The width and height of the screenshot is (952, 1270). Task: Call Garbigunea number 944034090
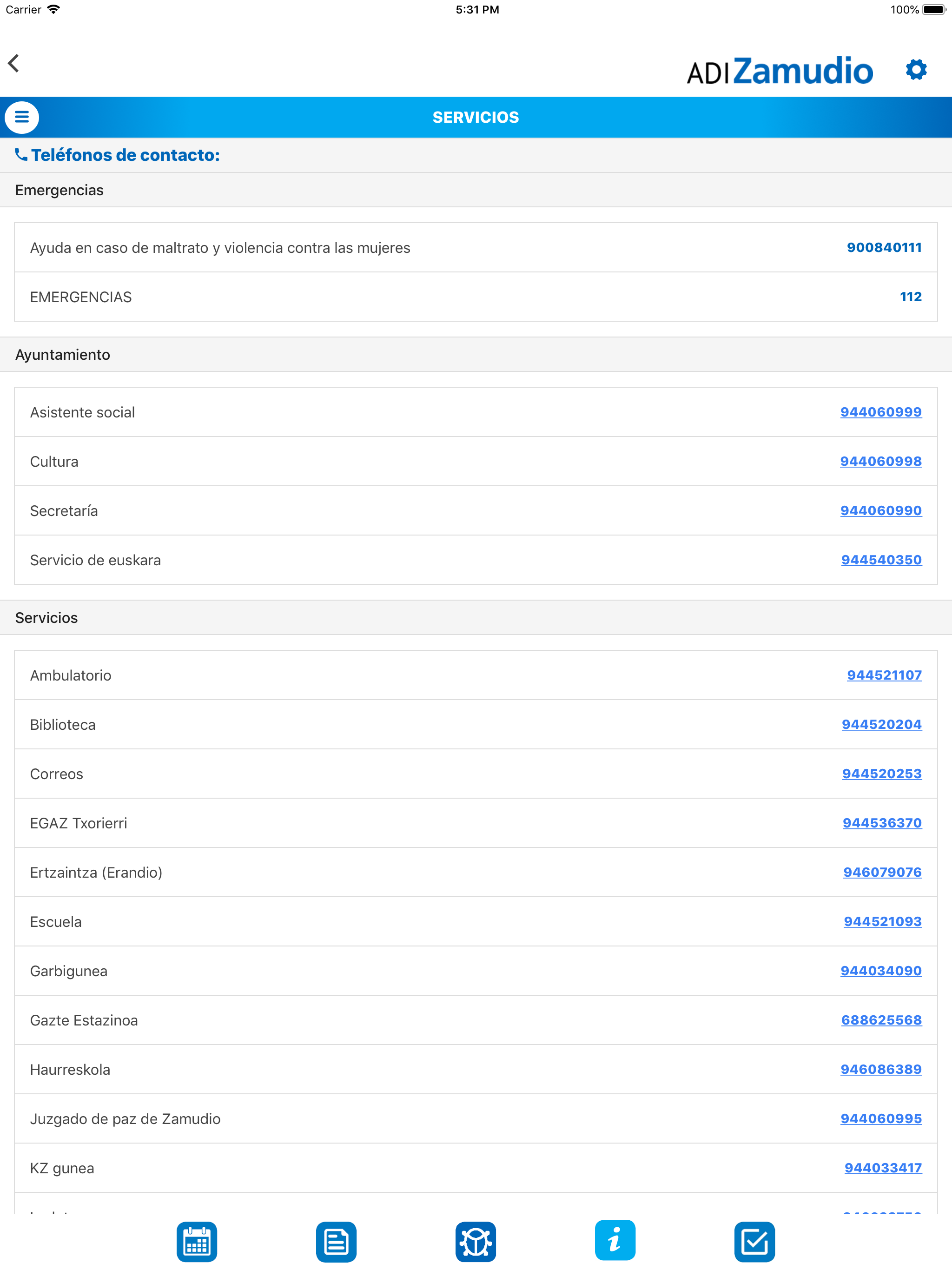point(881,972)
